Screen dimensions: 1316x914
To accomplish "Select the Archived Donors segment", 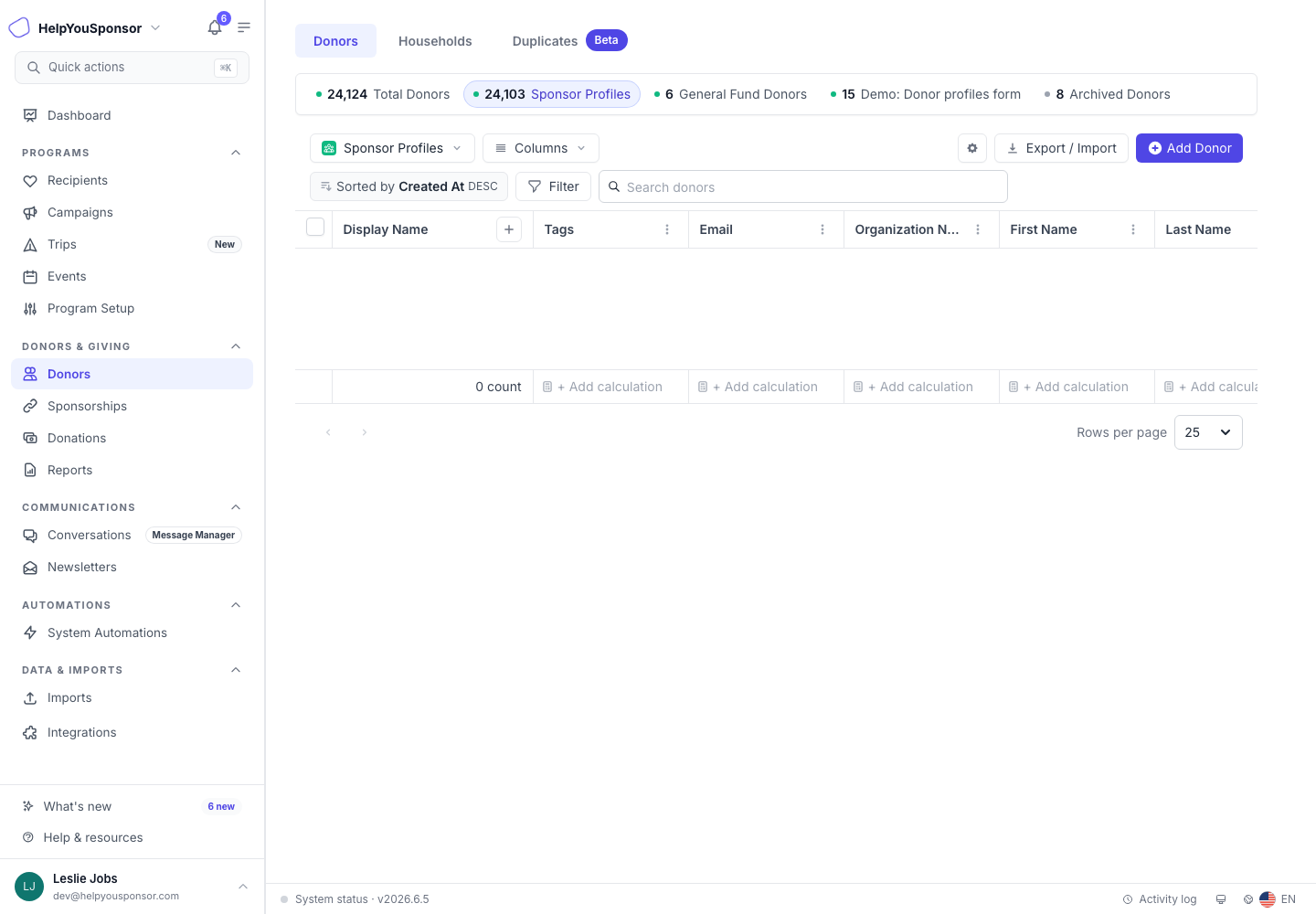I will pos(1108,94).
